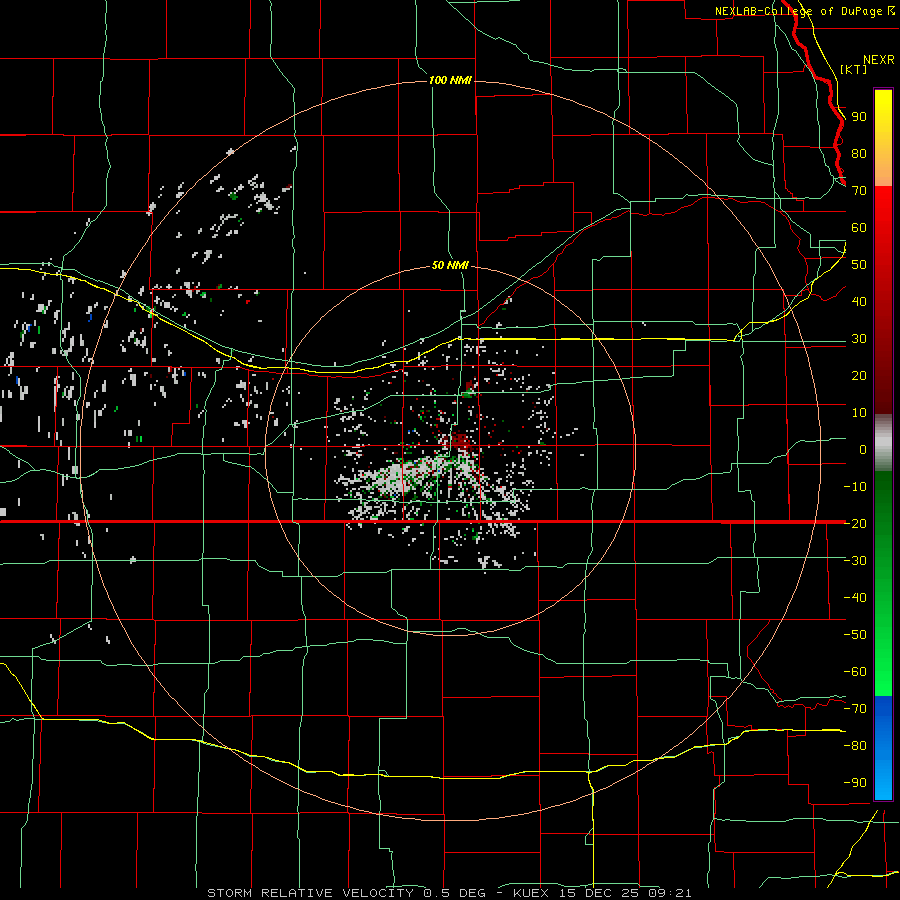Image resolution: width=900 pixels, height=900 pixels.
Task: Click the positive "20" velocity scale label
Action: (x=859, y=375)
